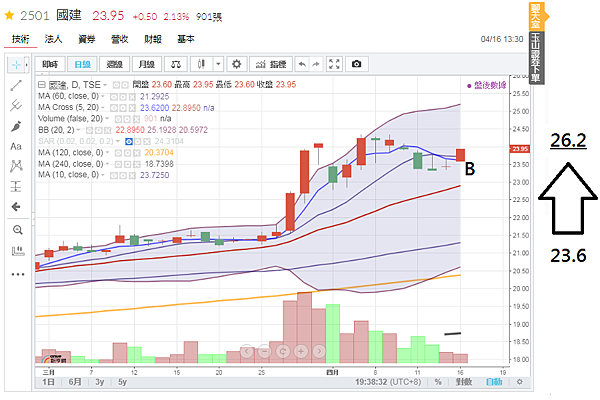This screenshot has height=400, width=600.
Task: Switch to 財報 tab
Action: tap(153, 39)
